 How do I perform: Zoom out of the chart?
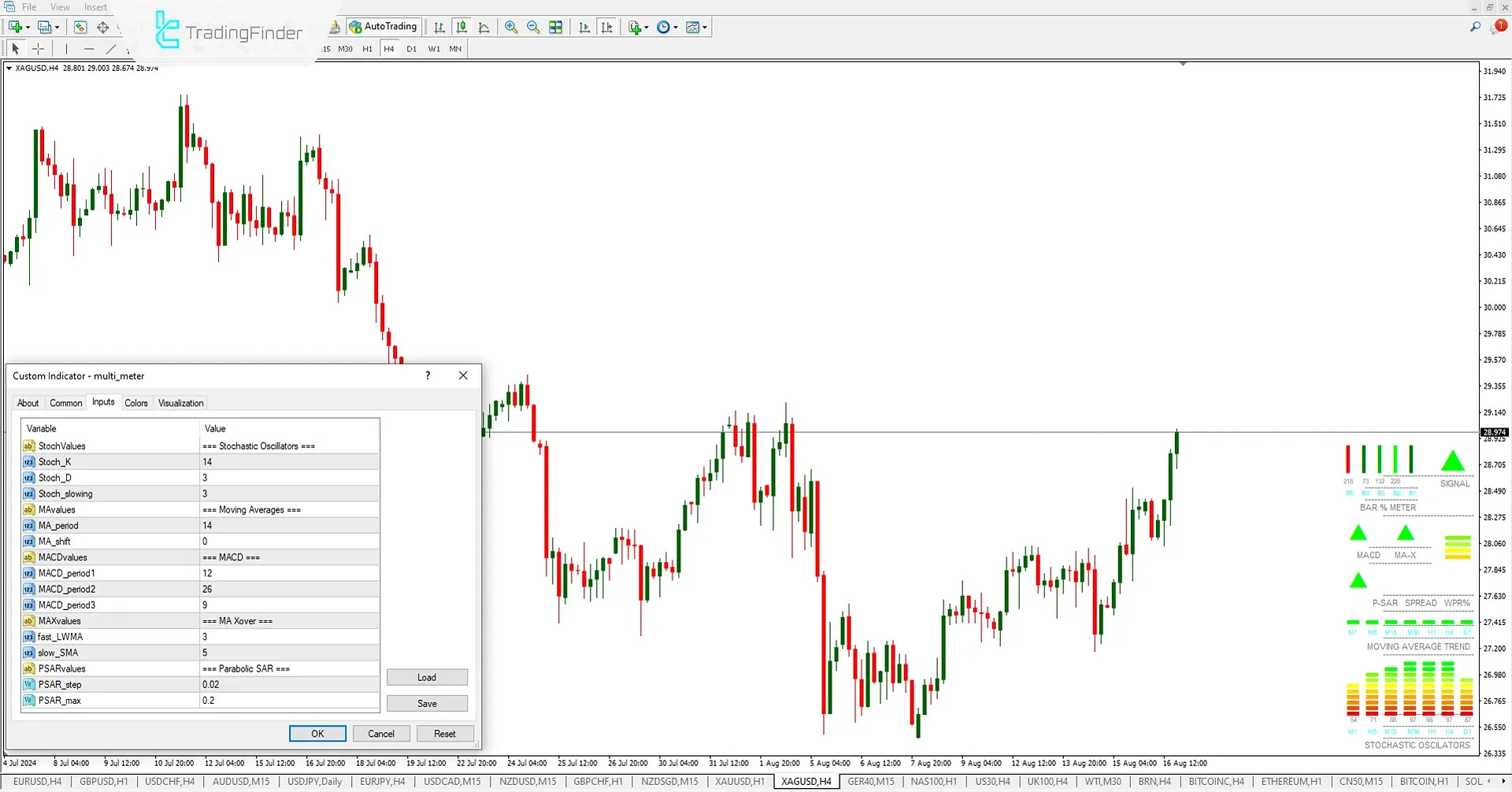click(533, 26)
